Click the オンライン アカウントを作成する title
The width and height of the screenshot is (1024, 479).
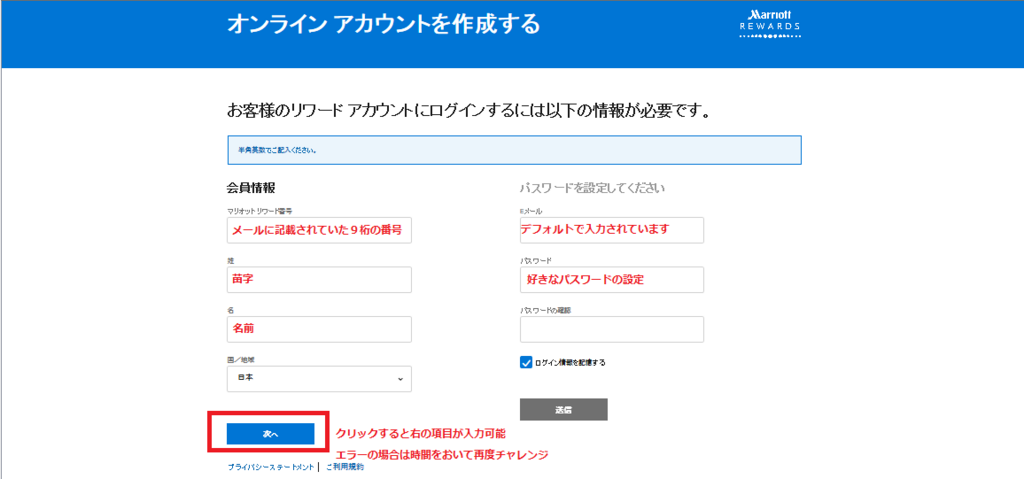coord(383,25)
